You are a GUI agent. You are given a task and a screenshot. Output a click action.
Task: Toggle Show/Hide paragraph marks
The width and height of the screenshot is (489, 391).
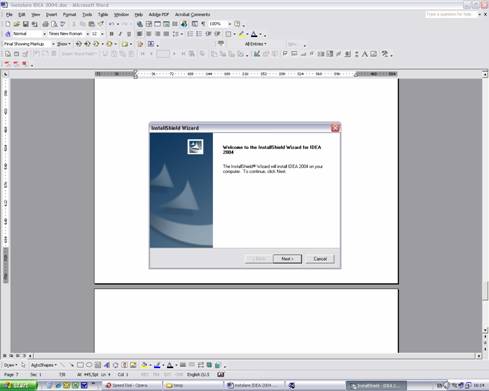coord(203,24)
